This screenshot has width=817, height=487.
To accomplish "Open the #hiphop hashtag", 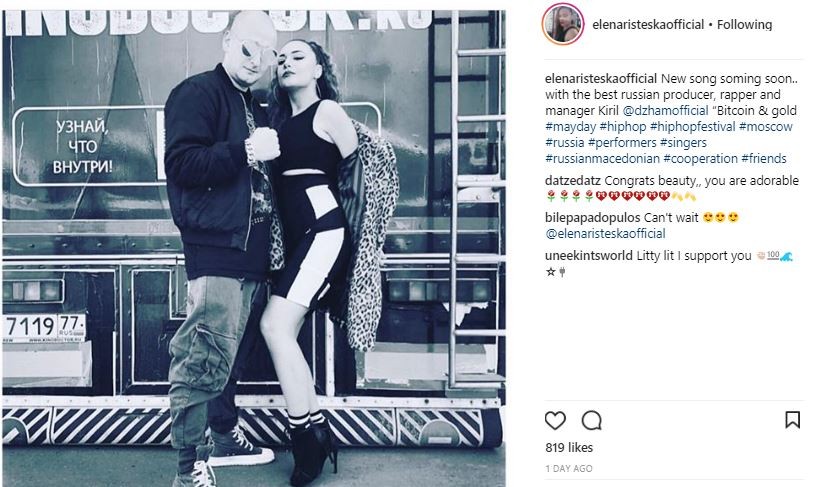I will 623,127.
